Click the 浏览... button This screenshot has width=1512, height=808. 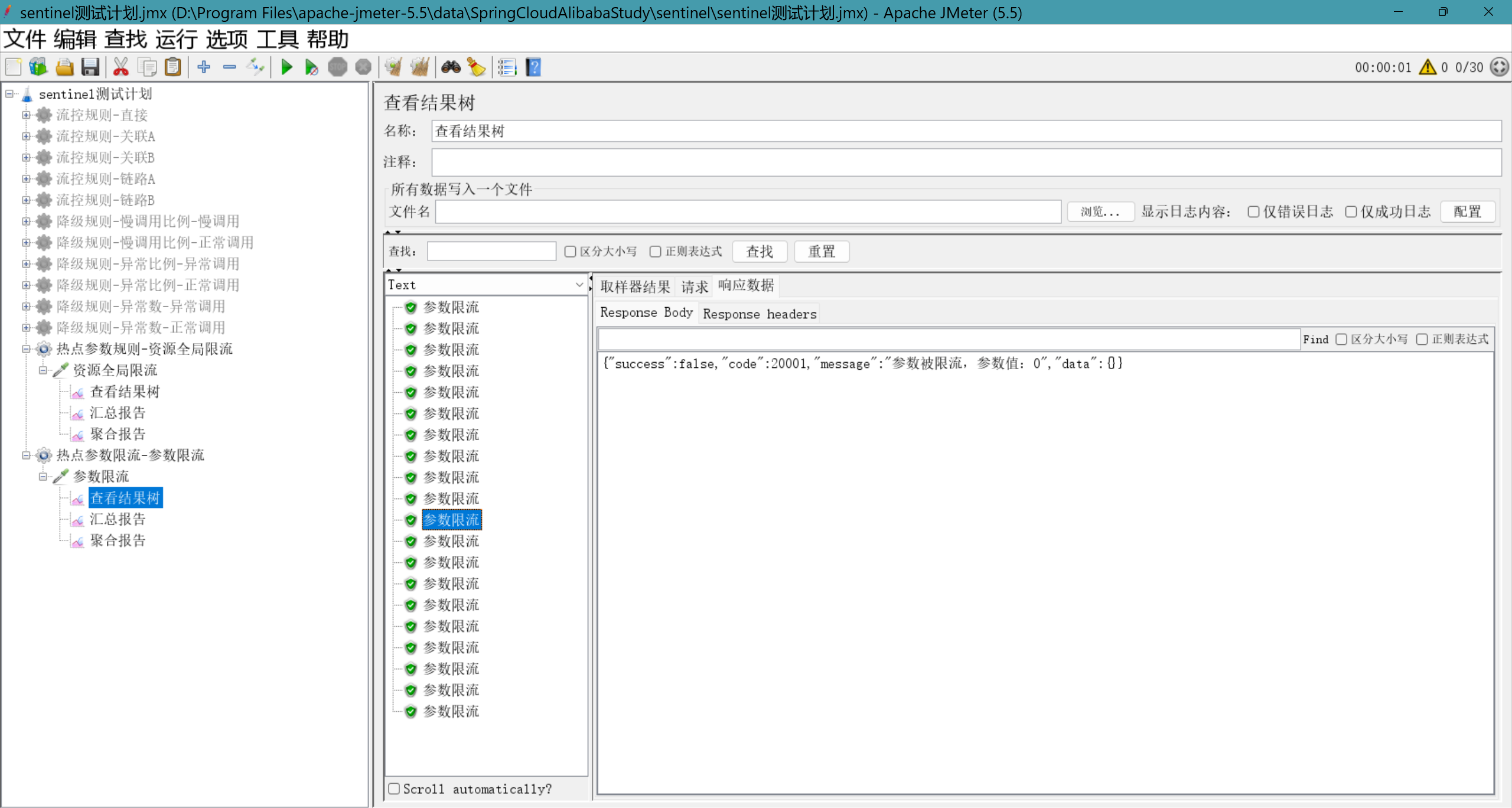[x=1100, y=211]
